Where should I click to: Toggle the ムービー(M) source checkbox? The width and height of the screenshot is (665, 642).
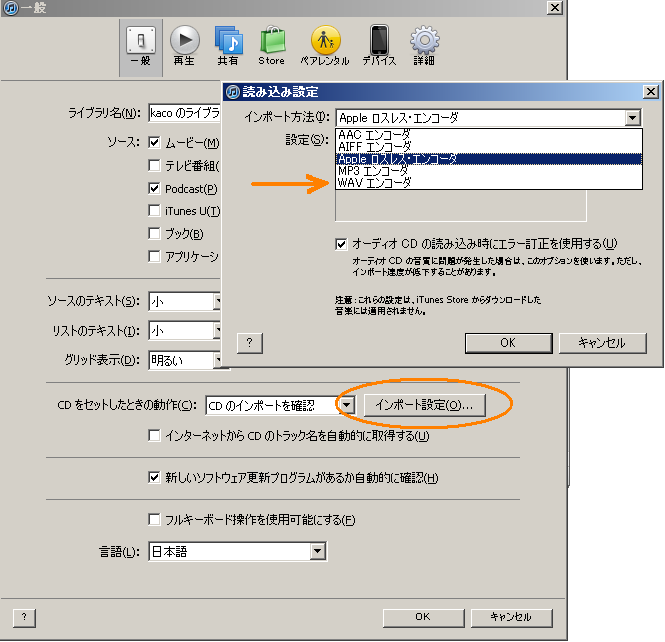(154, 142)
